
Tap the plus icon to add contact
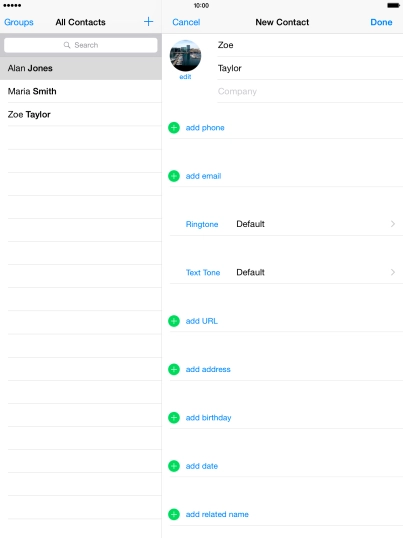149,22
